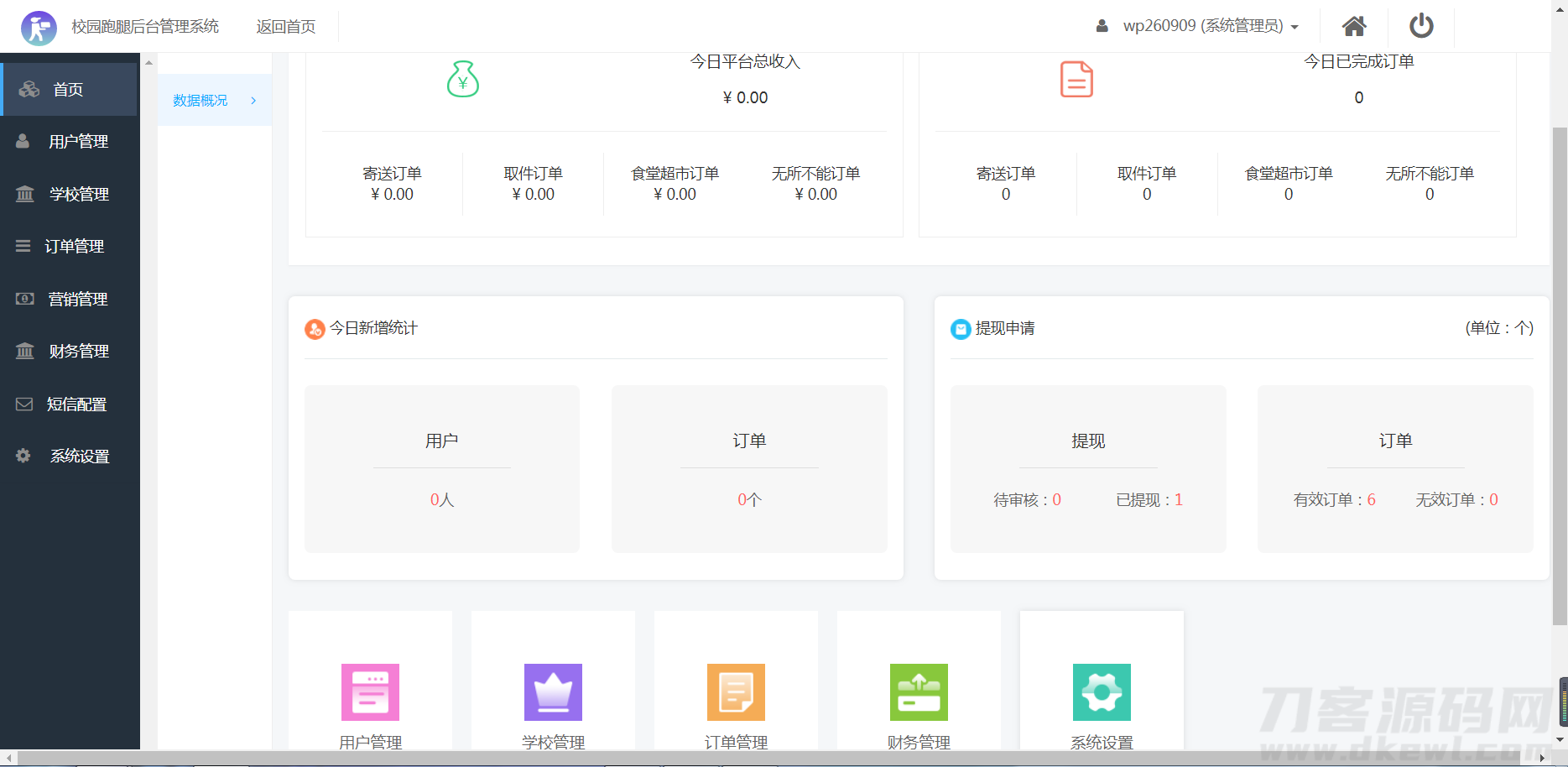Viewport: 1568px width, 767px height.
Task: Open the teal 系统设置 gear icon
Action: tap(1102, 692)
